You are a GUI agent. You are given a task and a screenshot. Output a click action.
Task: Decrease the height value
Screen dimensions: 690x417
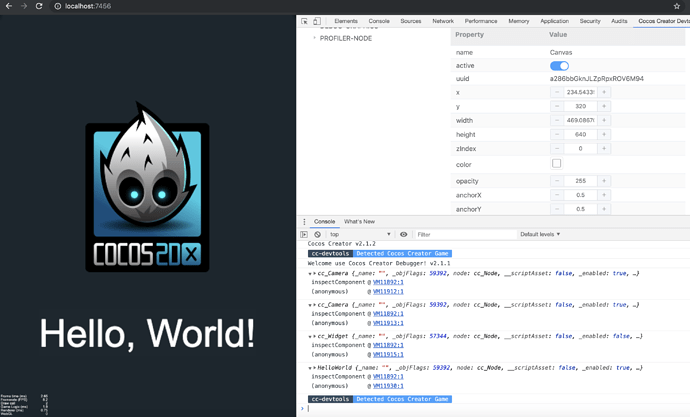point(557,135)
